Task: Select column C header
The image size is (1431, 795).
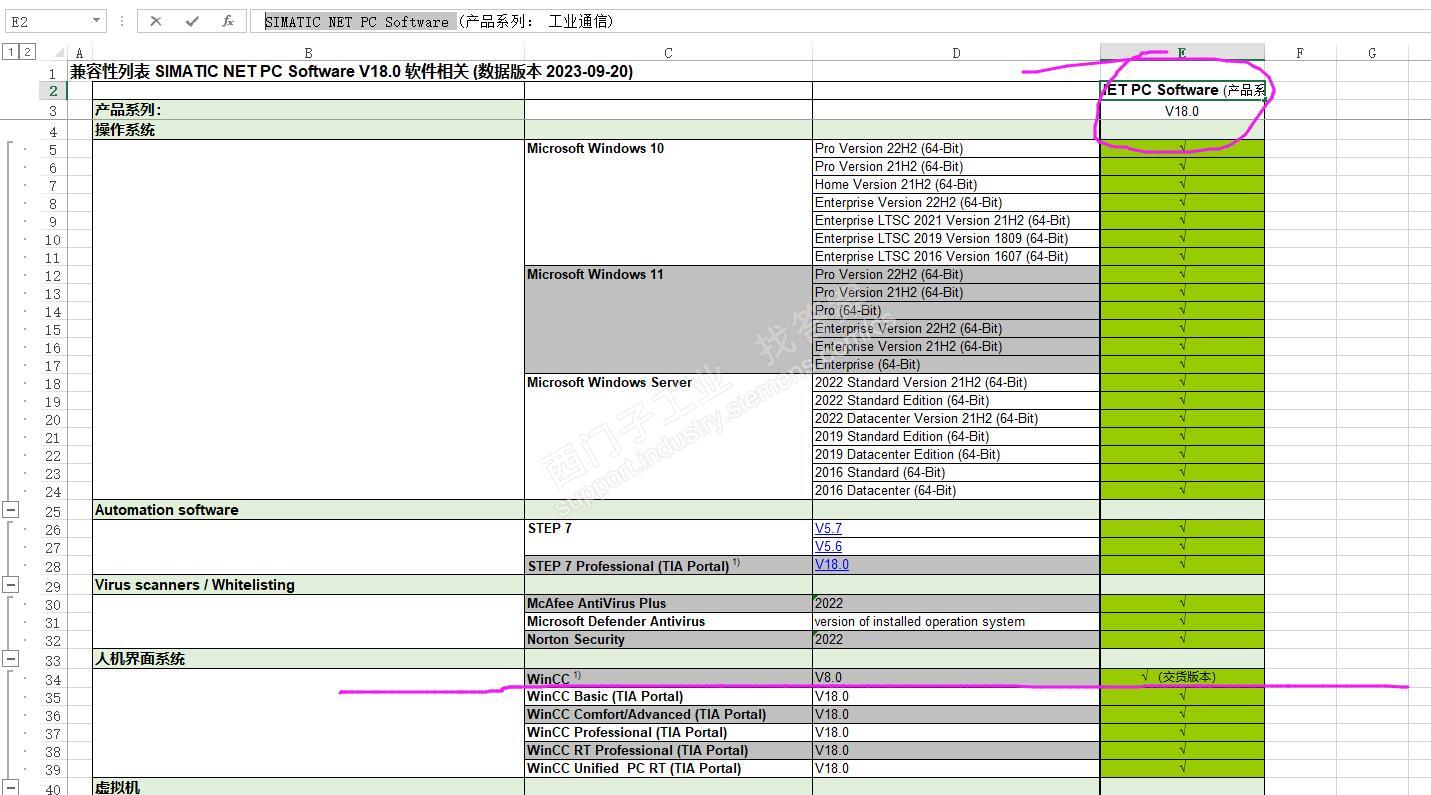Action: click(668, 53)
